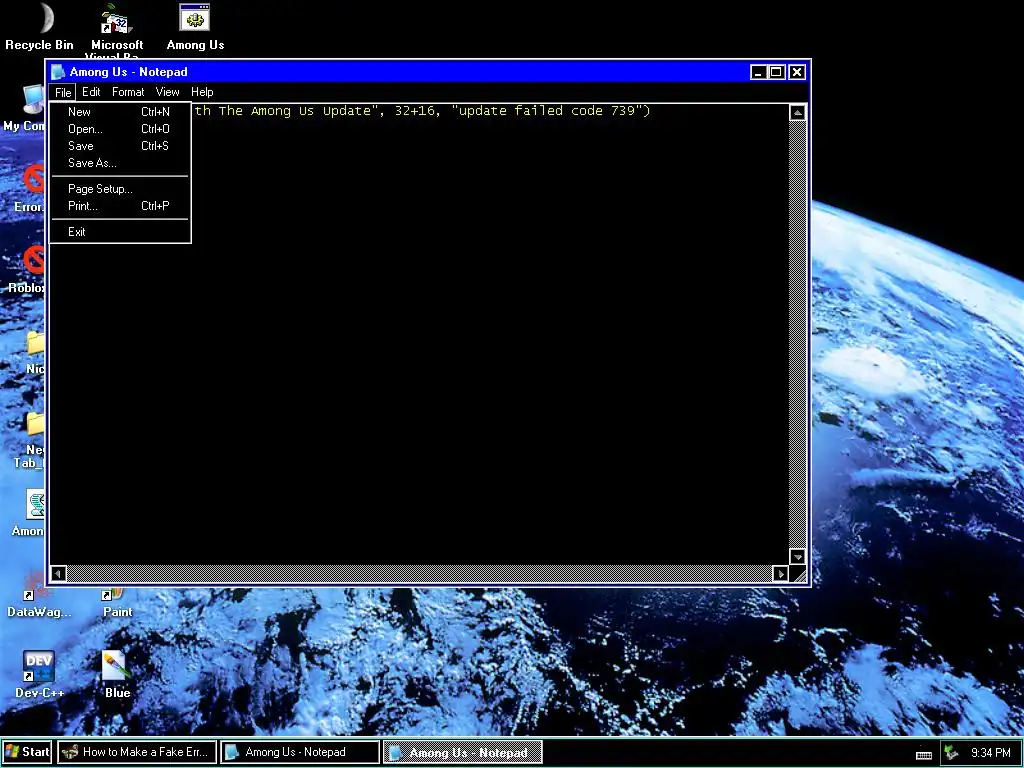Choose Open... from the File menu
This screenshot has width=1024, height=768.
pos(120,129)
